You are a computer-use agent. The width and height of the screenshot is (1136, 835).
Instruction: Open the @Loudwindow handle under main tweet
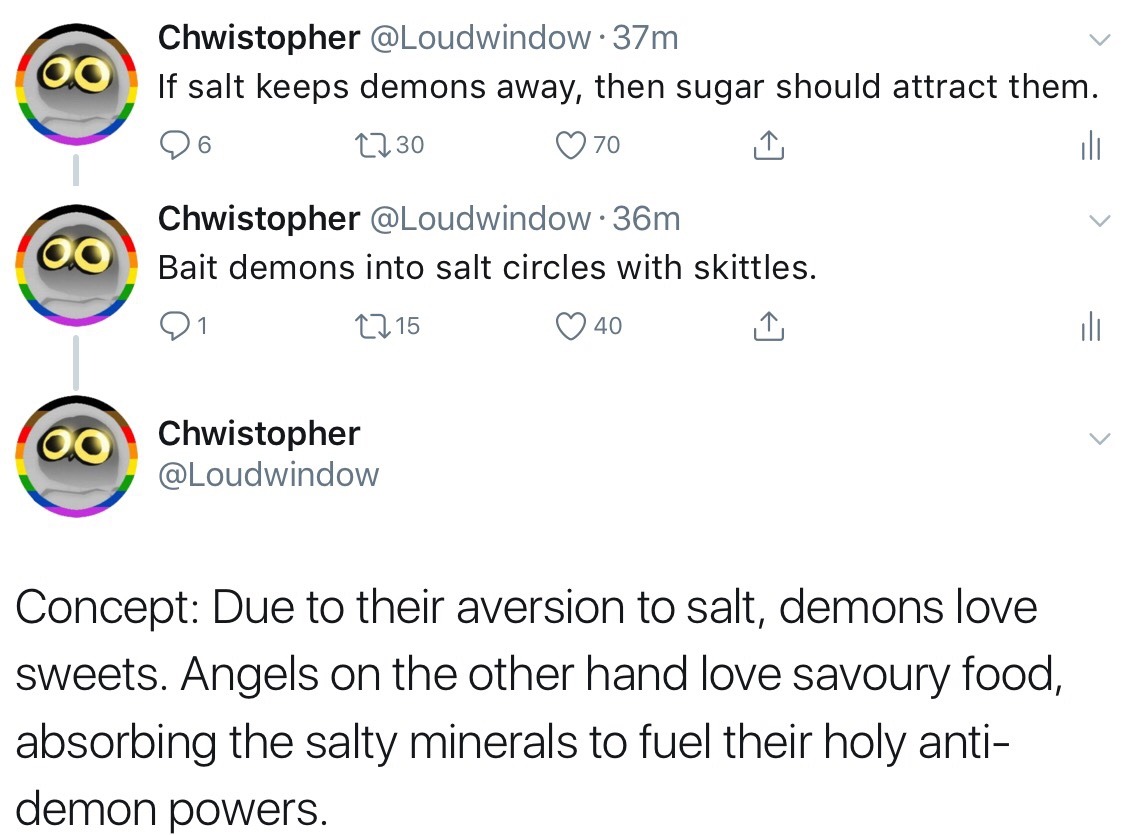click(268, 474)
